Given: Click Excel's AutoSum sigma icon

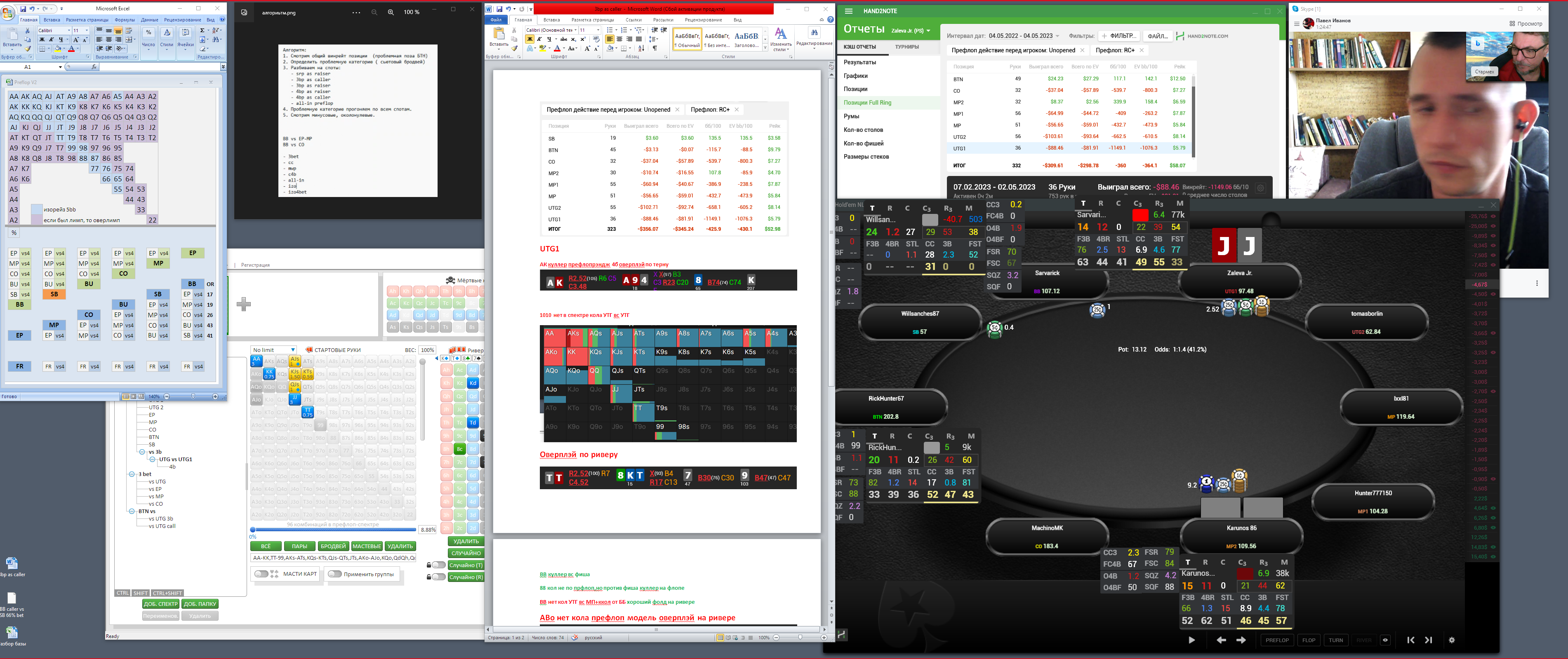Looking at the screenshot, I should click(203, 30).
